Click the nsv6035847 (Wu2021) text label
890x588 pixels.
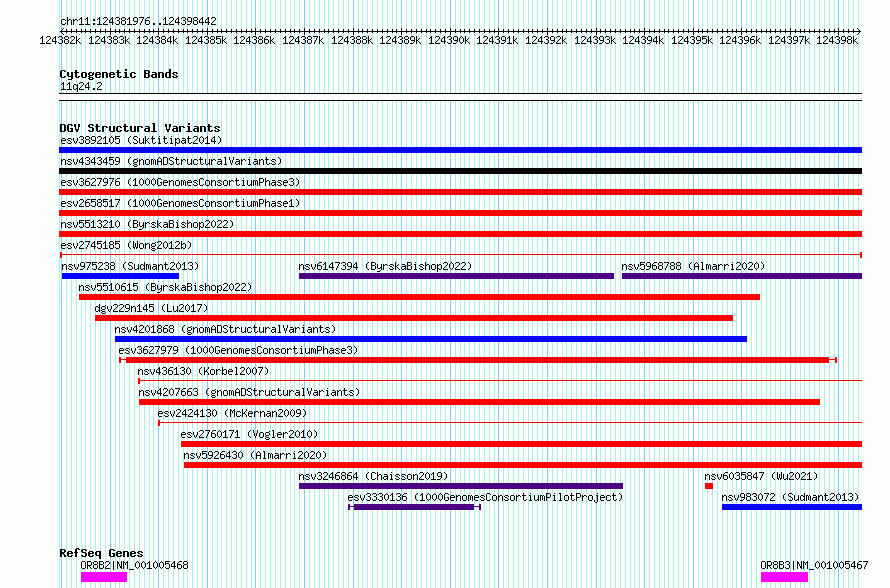[761, 476]
